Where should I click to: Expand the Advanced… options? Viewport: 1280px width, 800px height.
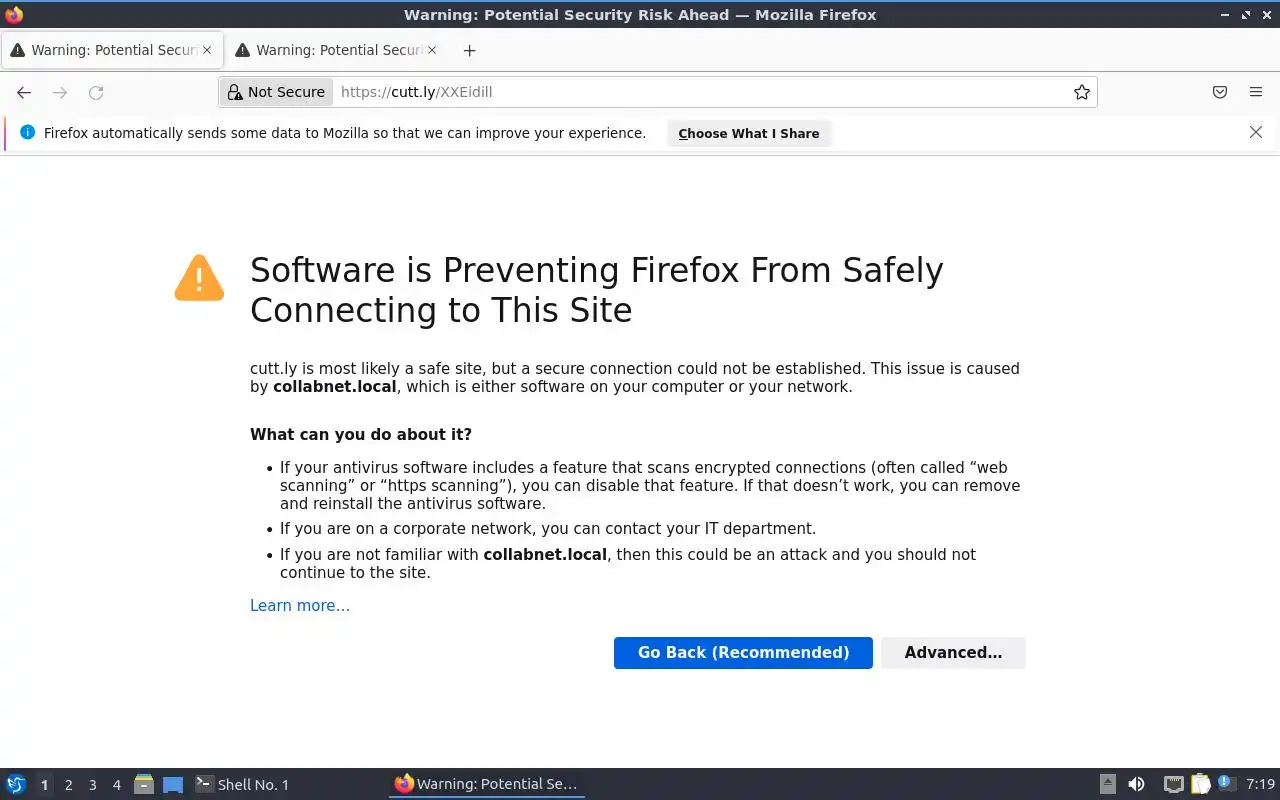point(953,653)
